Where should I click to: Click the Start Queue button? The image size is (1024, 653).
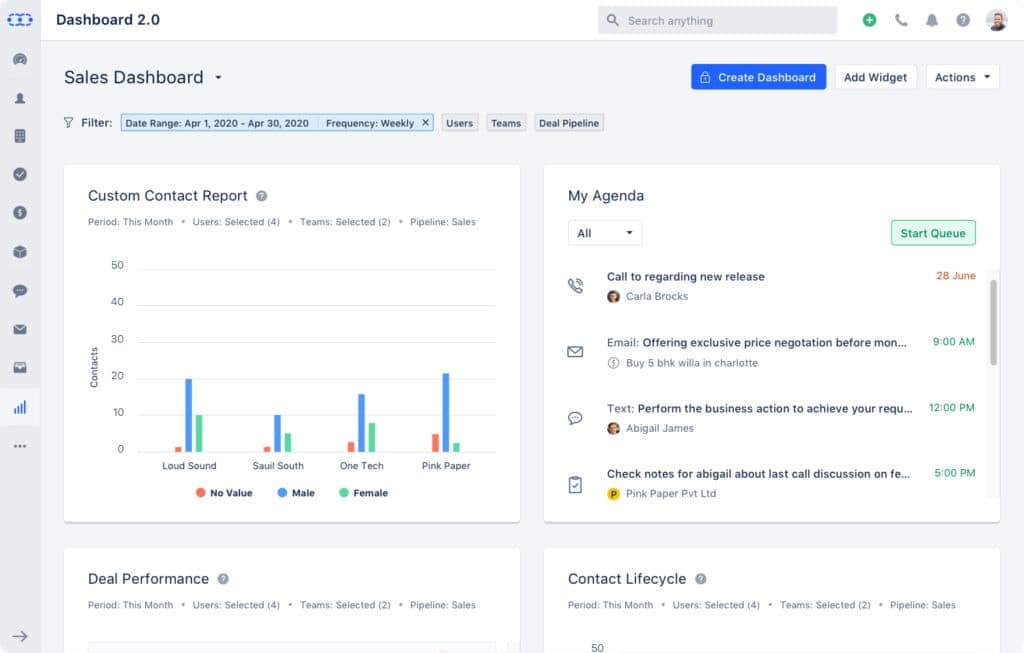pos(933,232)
